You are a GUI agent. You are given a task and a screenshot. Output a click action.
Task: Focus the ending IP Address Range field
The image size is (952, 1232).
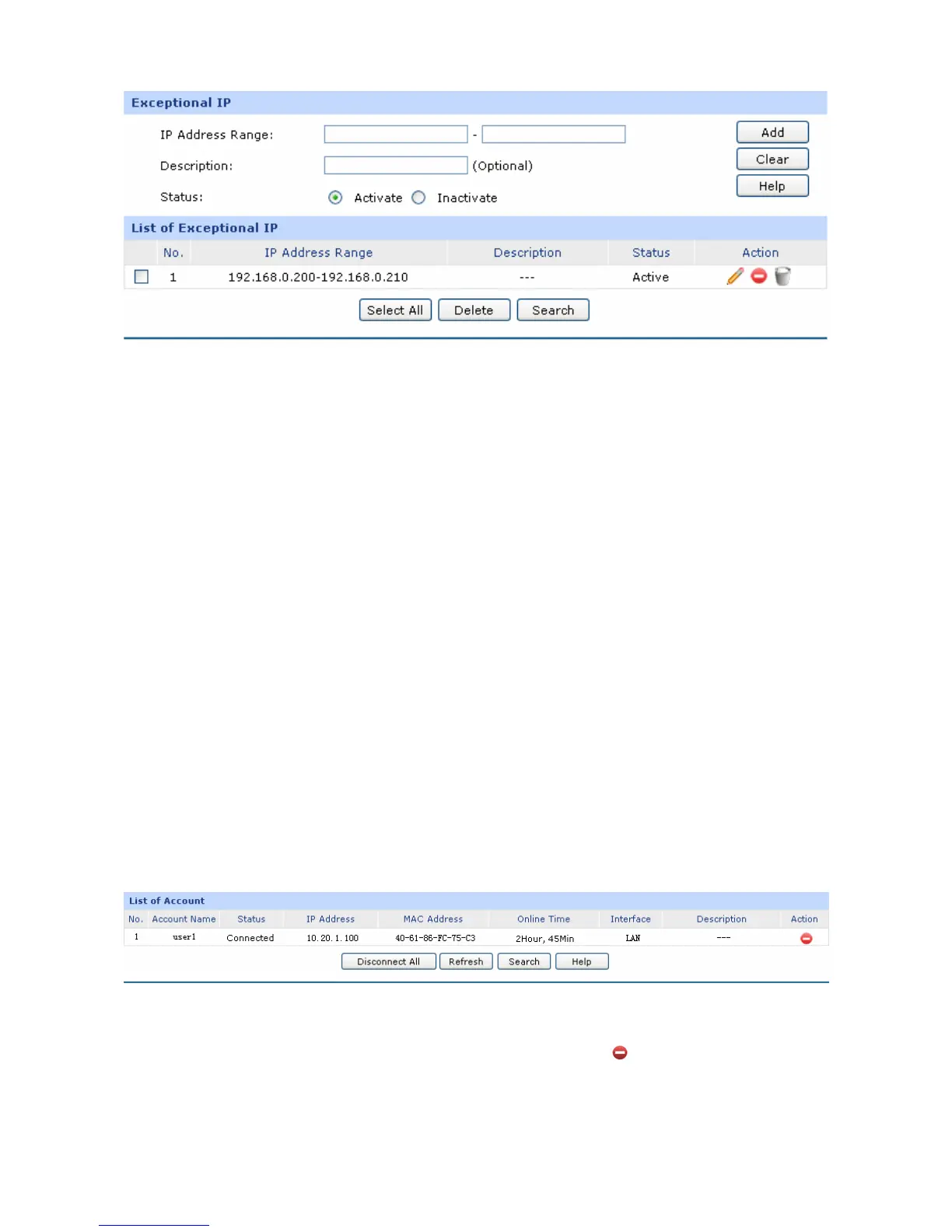554,135
